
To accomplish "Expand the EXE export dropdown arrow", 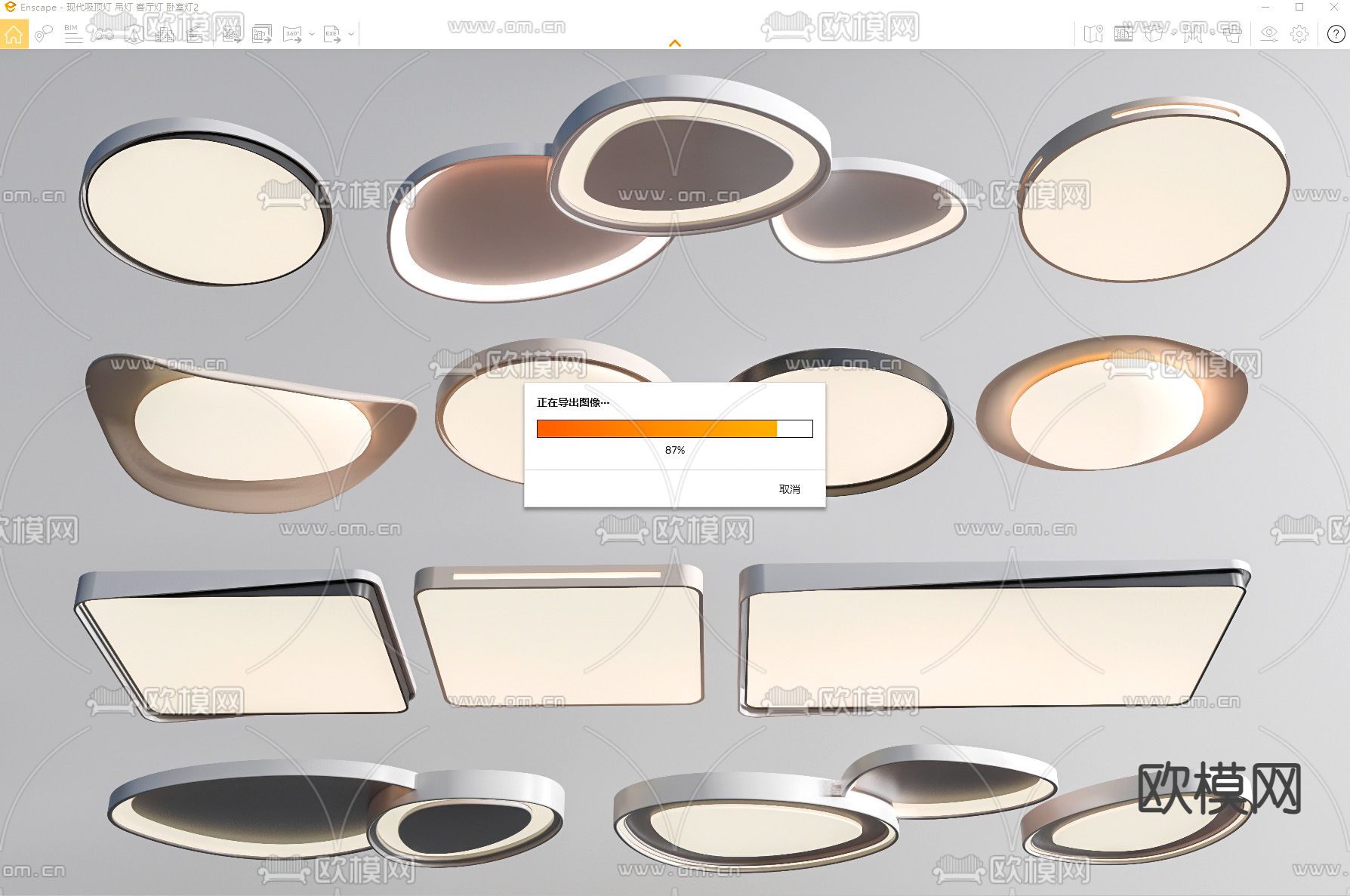I will point(351,34).
